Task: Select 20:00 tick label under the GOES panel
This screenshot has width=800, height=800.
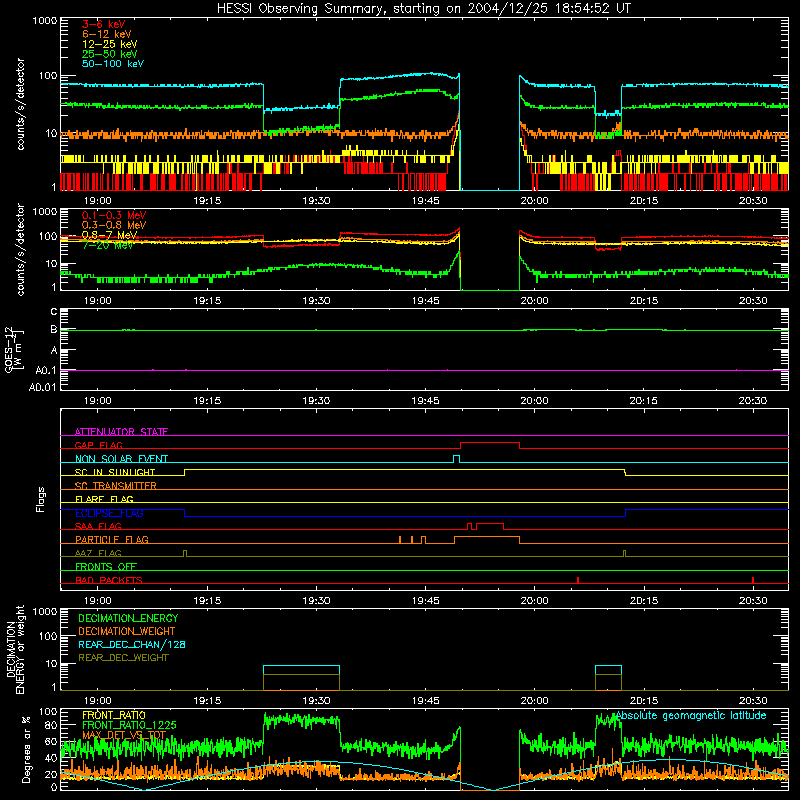Action: [535, 401]
